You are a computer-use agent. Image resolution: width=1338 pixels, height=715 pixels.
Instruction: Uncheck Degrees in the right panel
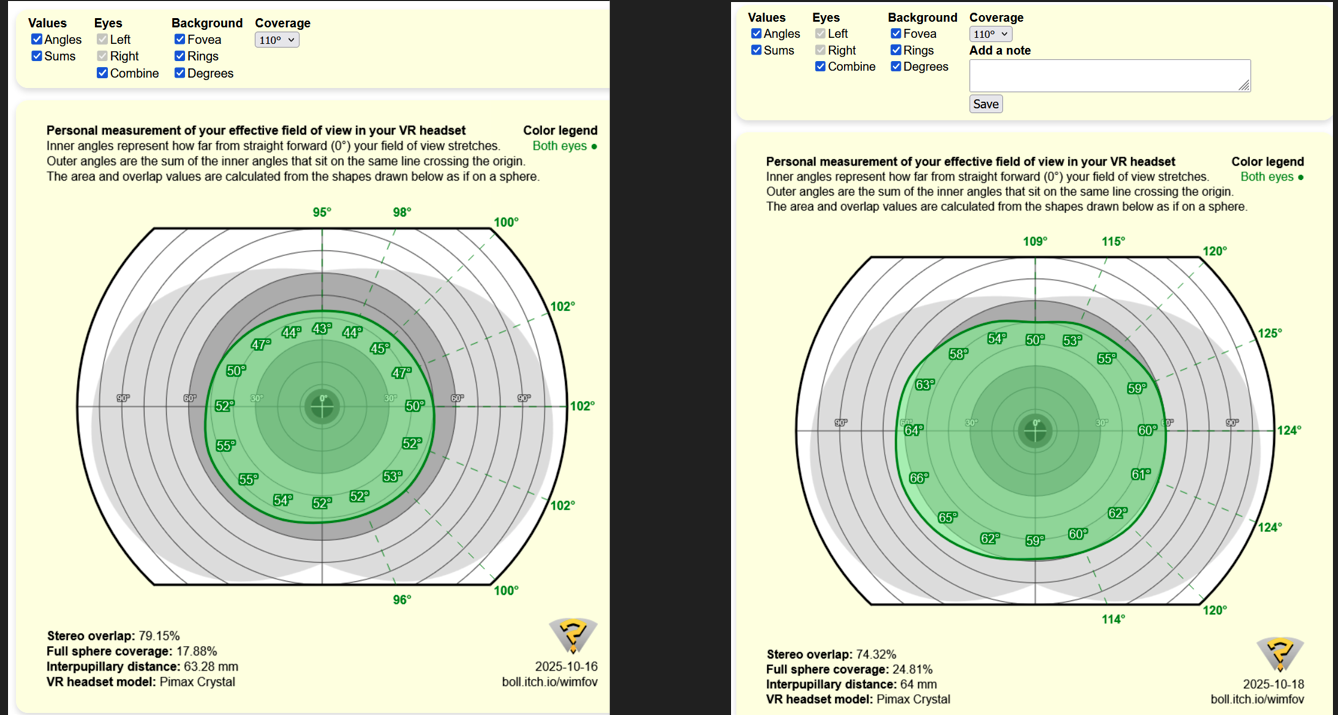coord(896,67)
